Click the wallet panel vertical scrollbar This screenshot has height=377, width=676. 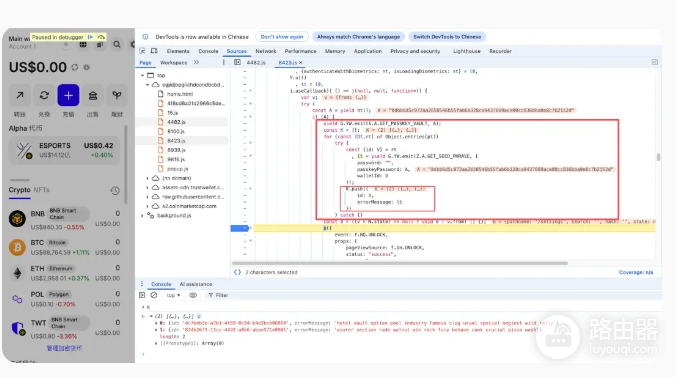(x=126, y=165)
